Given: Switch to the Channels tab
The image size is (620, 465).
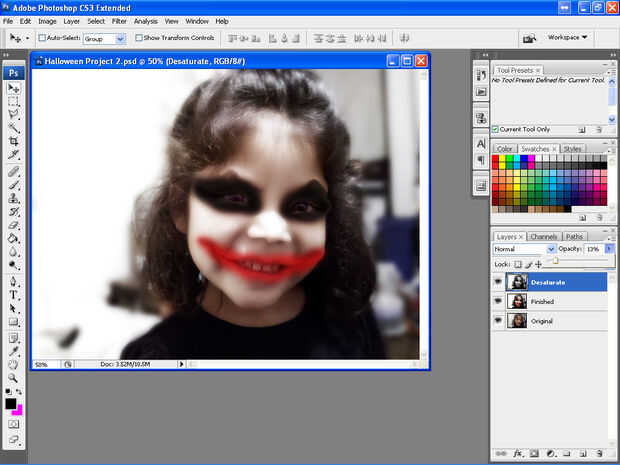Looking at the screenshot, I should coord(543,237).
